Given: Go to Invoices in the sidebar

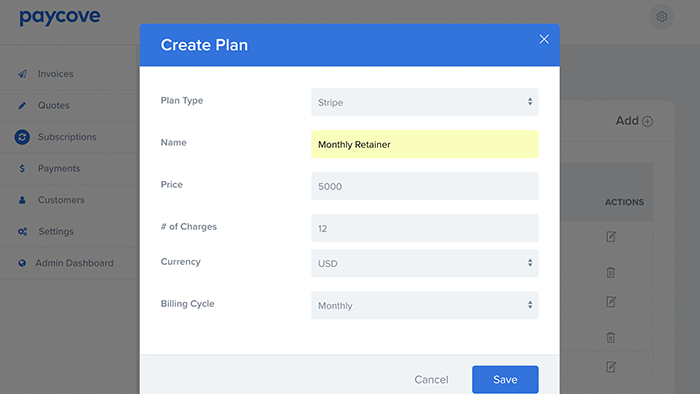Looking at the screenshot, I should tap(55, 74).
